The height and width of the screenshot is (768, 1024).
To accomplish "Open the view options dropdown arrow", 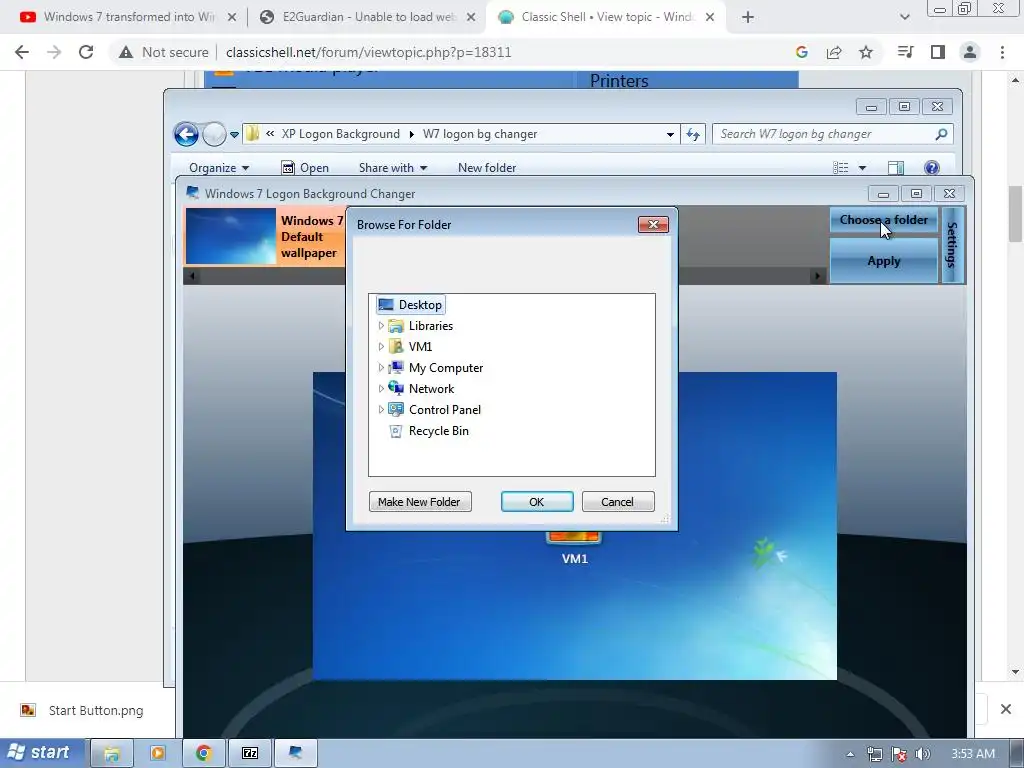I will tap(862, 168).
